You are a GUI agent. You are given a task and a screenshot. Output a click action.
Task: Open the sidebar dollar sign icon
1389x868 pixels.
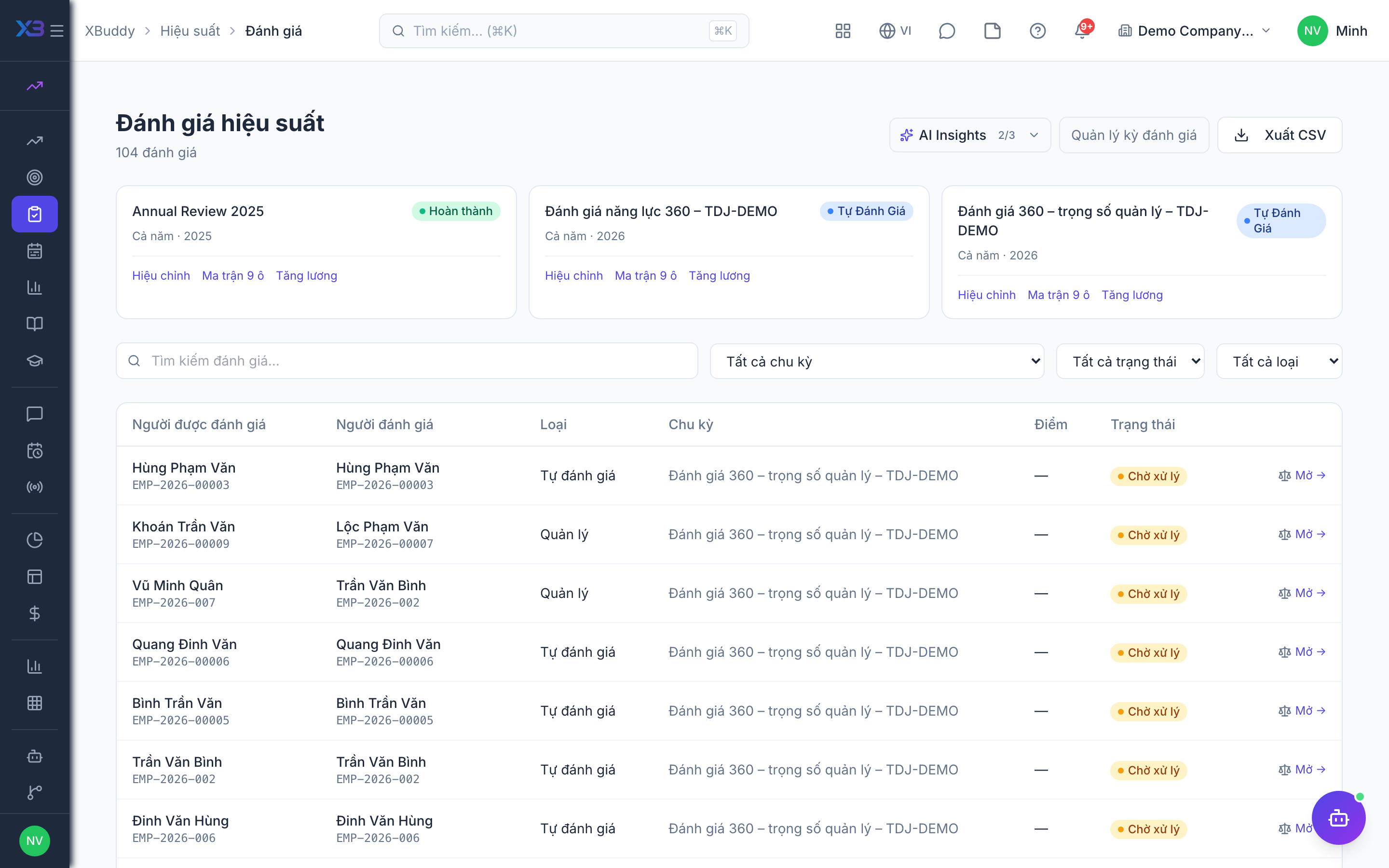tap(34, 613)
